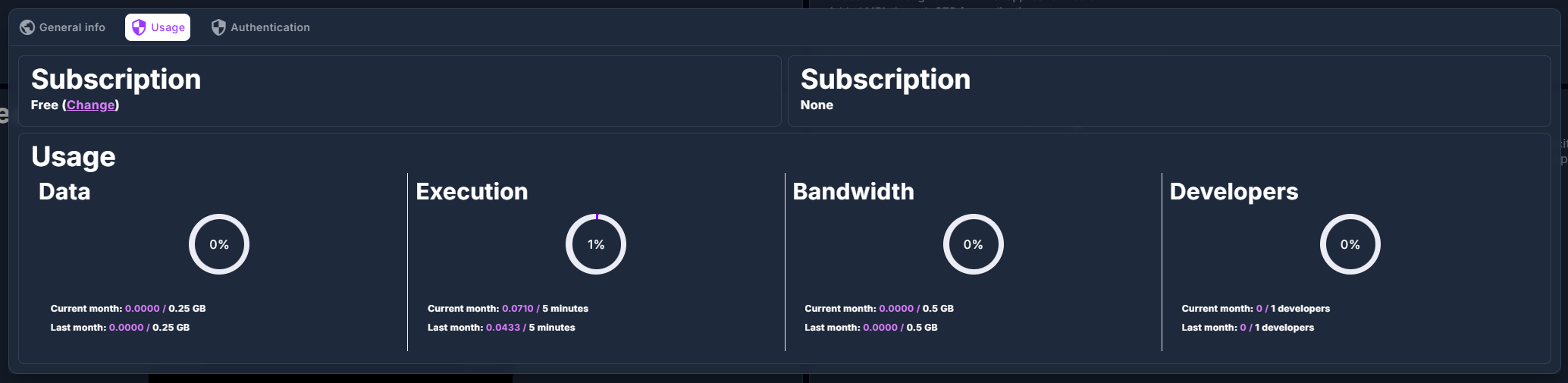This screenshot has height=383, width=1568.
Task: Click the Developers section heading
Action: click(x=1234, y=191)
